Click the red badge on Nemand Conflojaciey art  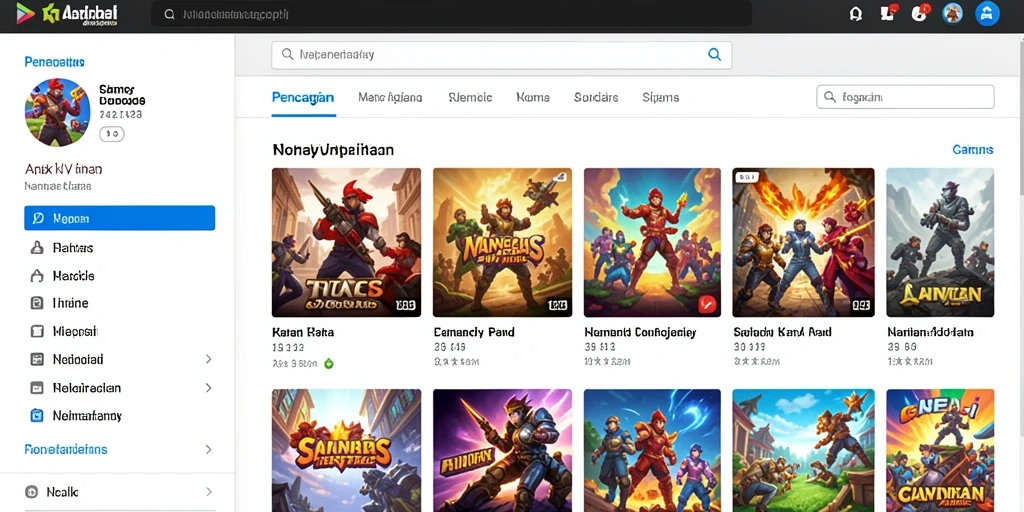(x=708, y=304)
